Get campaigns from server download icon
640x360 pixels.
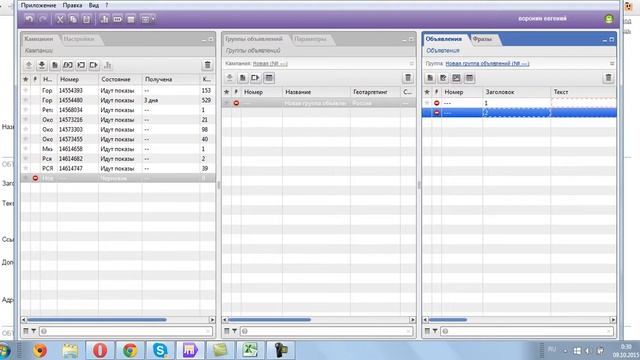pyautogui.click(x=42, y=65)
